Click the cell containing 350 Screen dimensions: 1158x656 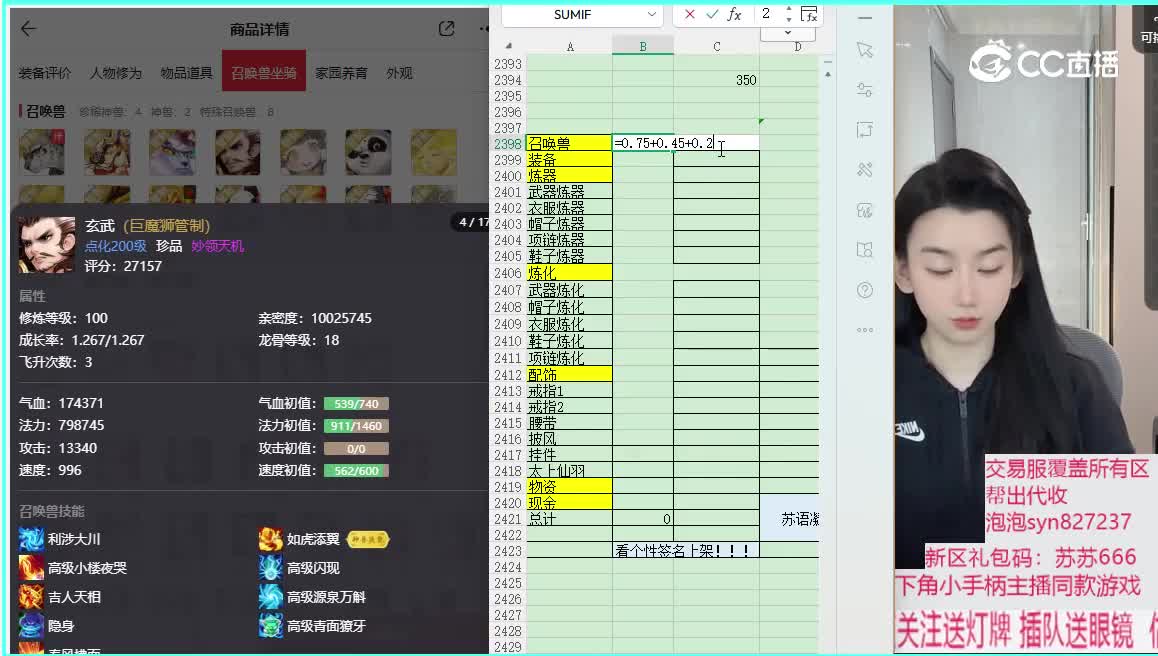click(x=716, y=80)
